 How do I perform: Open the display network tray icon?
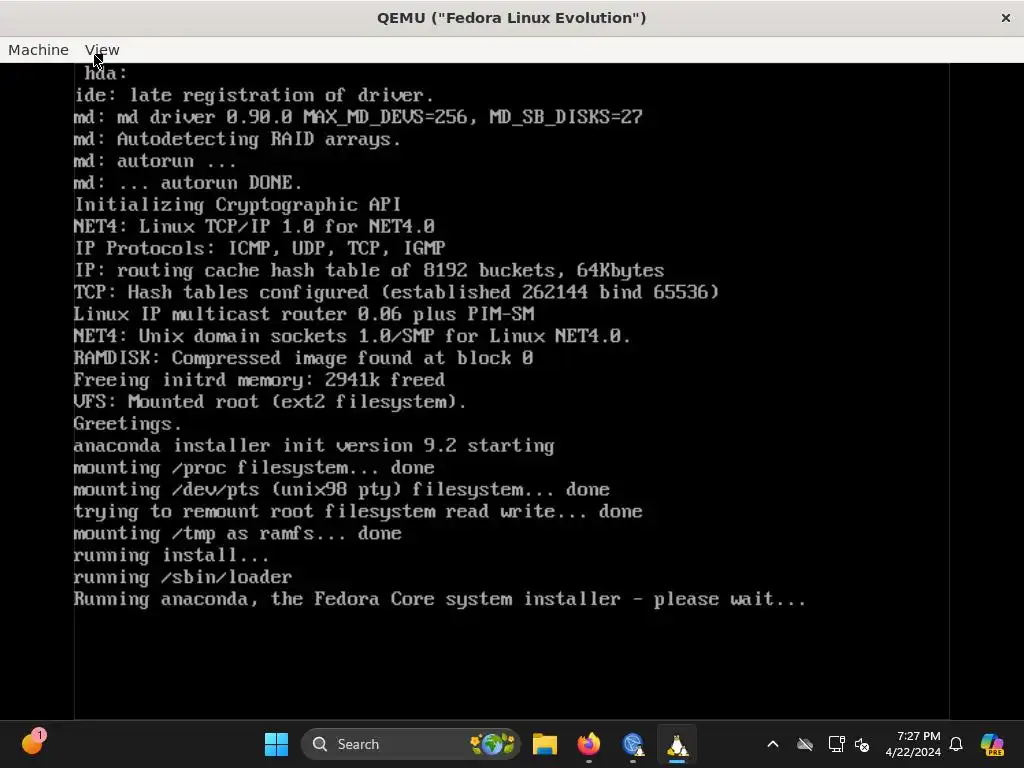(x=836, y=744)
